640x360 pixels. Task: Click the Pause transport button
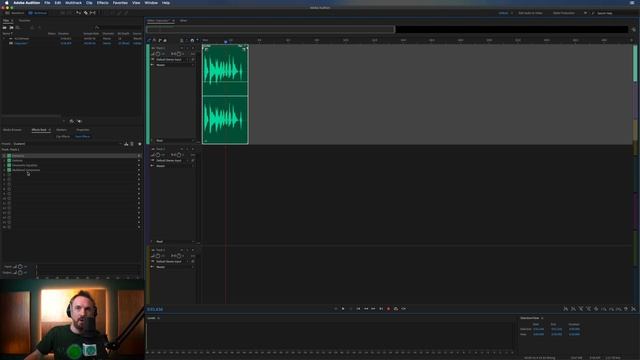point(351,309)
